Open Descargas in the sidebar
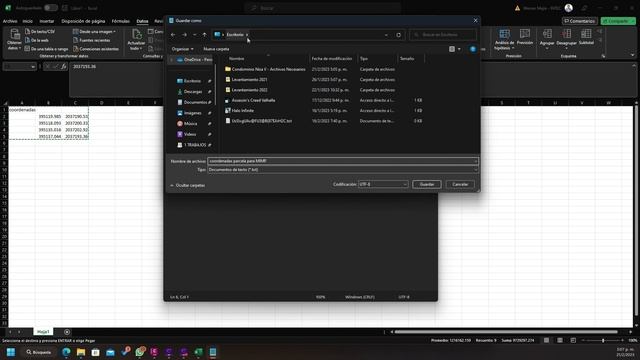This screenshot has height=360, width=640. (x=193, y=91)
